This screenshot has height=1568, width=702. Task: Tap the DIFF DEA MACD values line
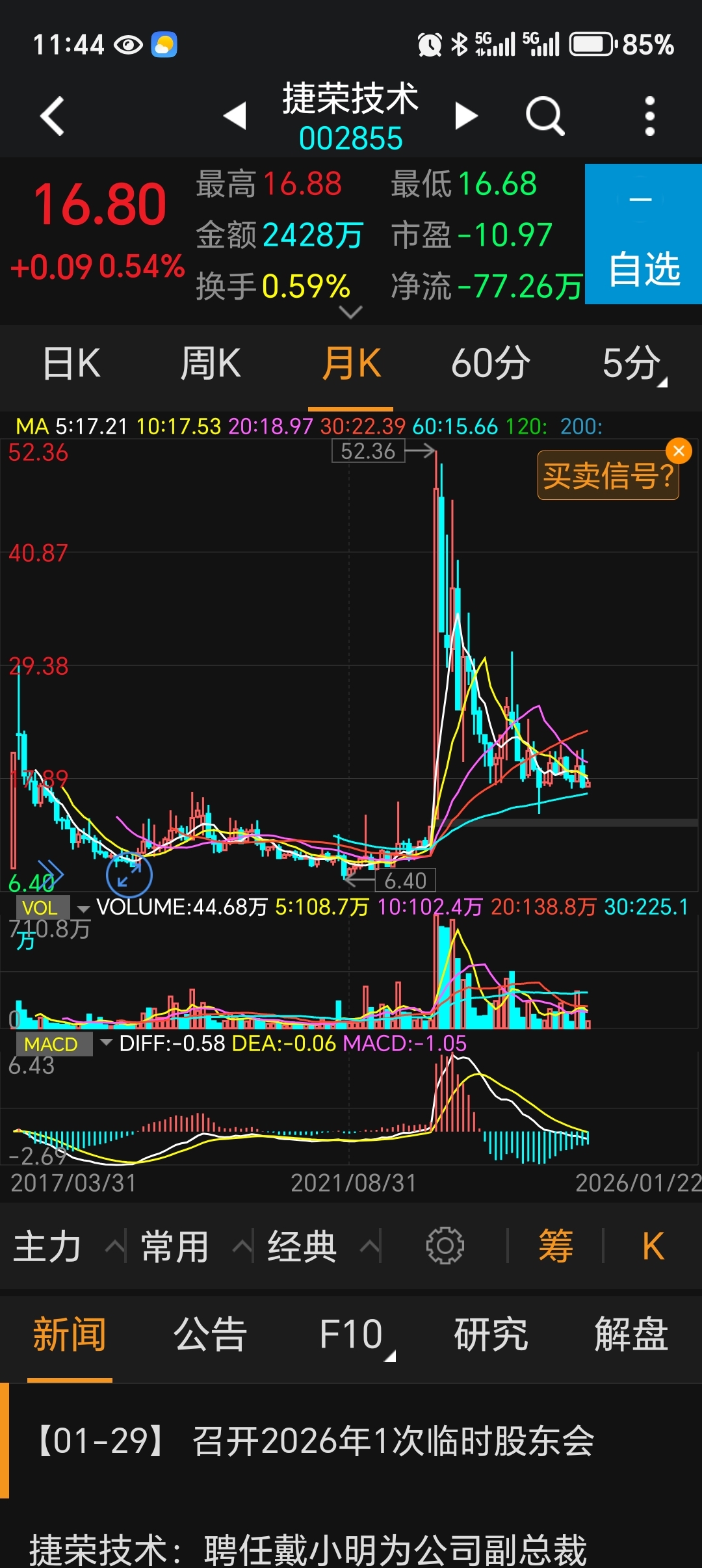[x=293, y=1043]
